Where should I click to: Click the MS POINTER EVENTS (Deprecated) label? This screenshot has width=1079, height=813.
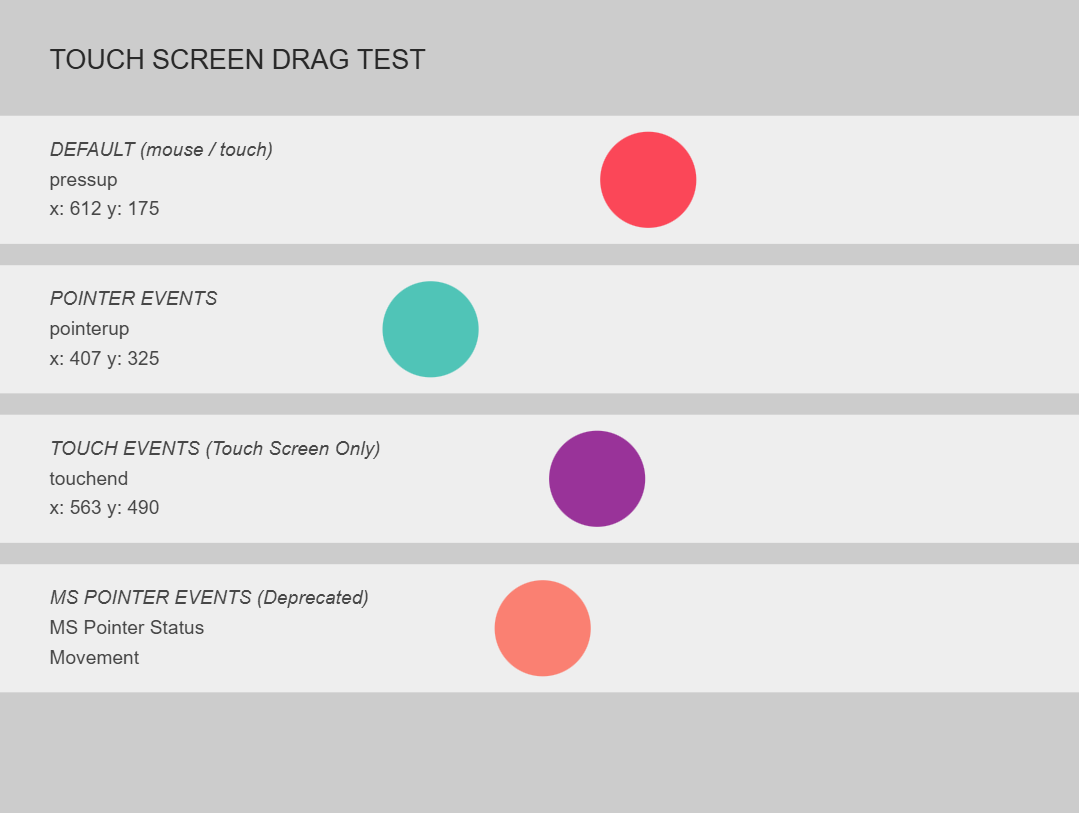209,598
